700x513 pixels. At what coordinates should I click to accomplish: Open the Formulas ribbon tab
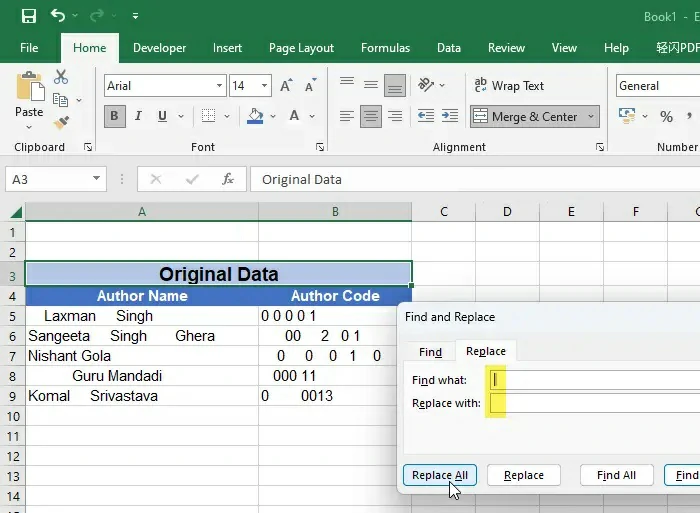[385, 48]
